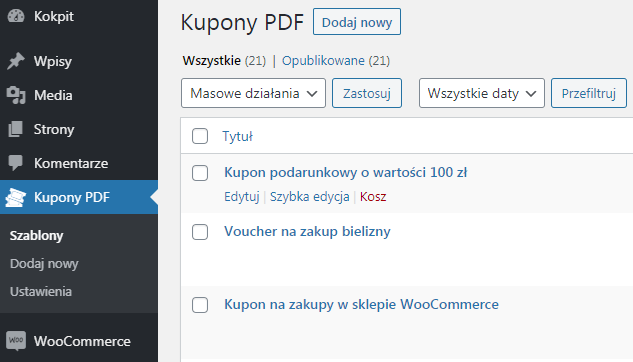The height and width of the screenshot is (362, 633).
Task: Click the WooCommerce Woo logo icon
Action: click(16, 341)
